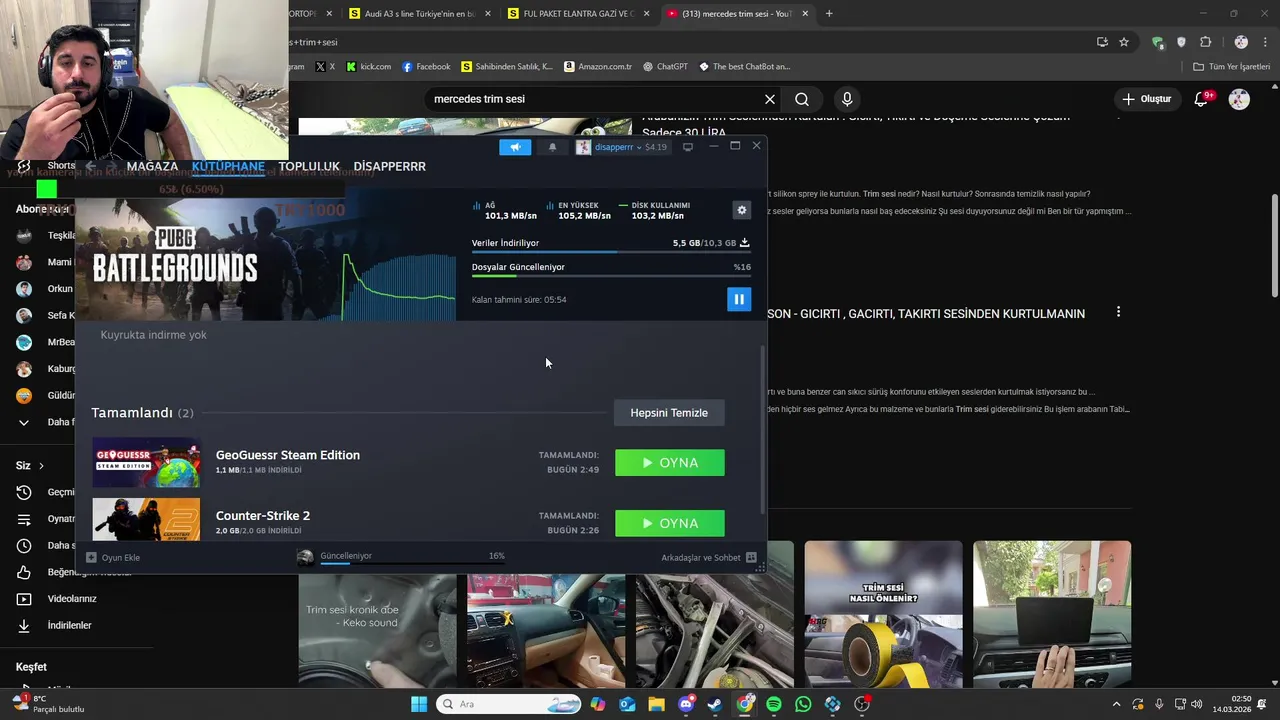Screen dimensions: 1280x720
Task: Click Counter-Strike 2 game thumbnail
Action: (x=146, y=520)
